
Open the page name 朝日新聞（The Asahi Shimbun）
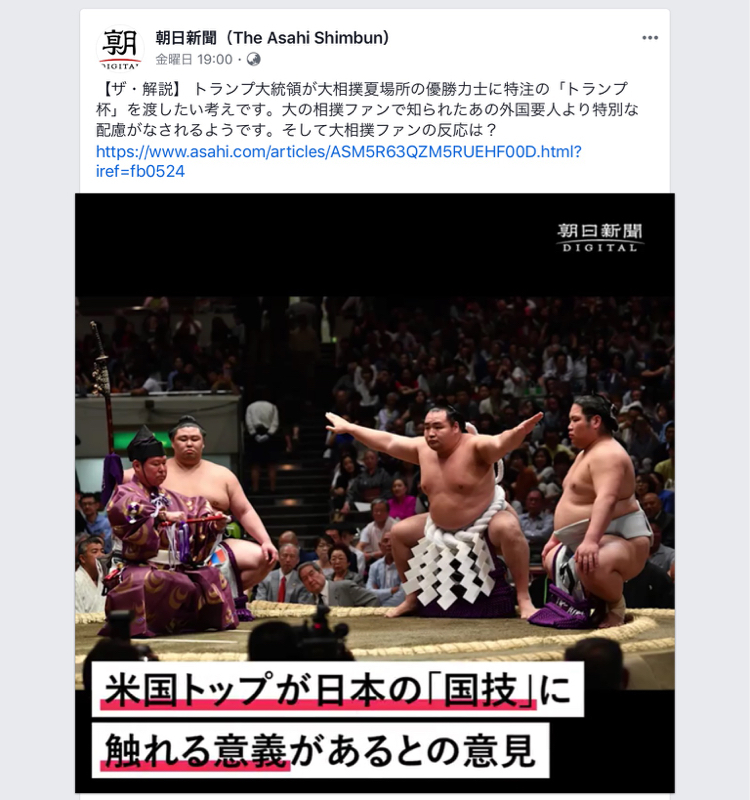[x=272, y=38]
